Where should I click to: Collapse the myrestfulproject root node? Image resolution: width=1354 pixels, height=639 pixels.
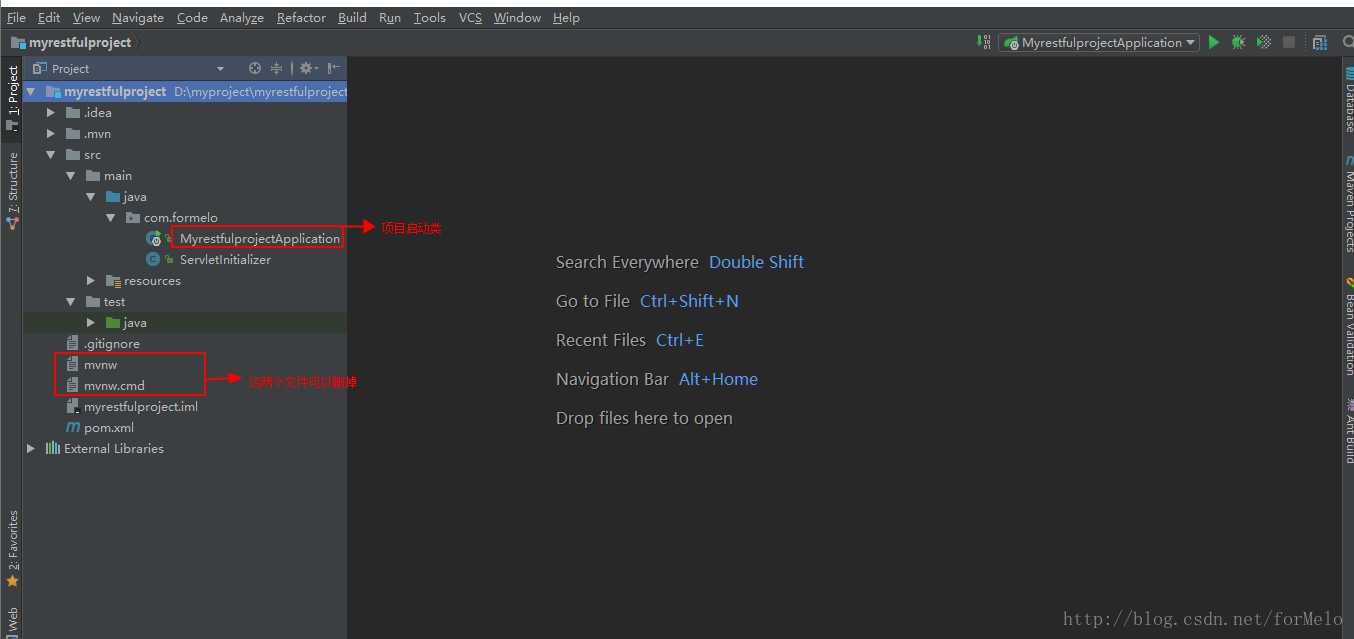31,91
